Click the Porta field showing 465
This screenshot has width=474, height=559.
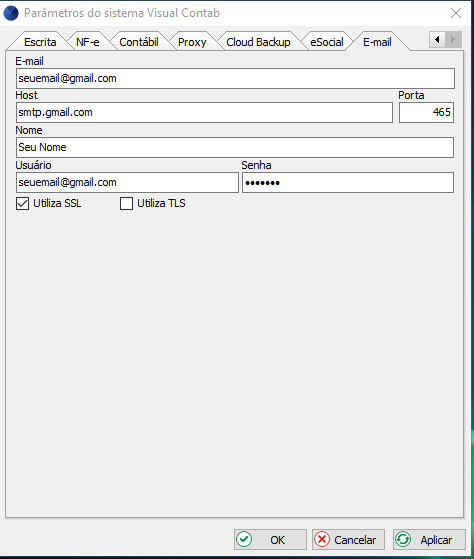[x=426, y=113]
